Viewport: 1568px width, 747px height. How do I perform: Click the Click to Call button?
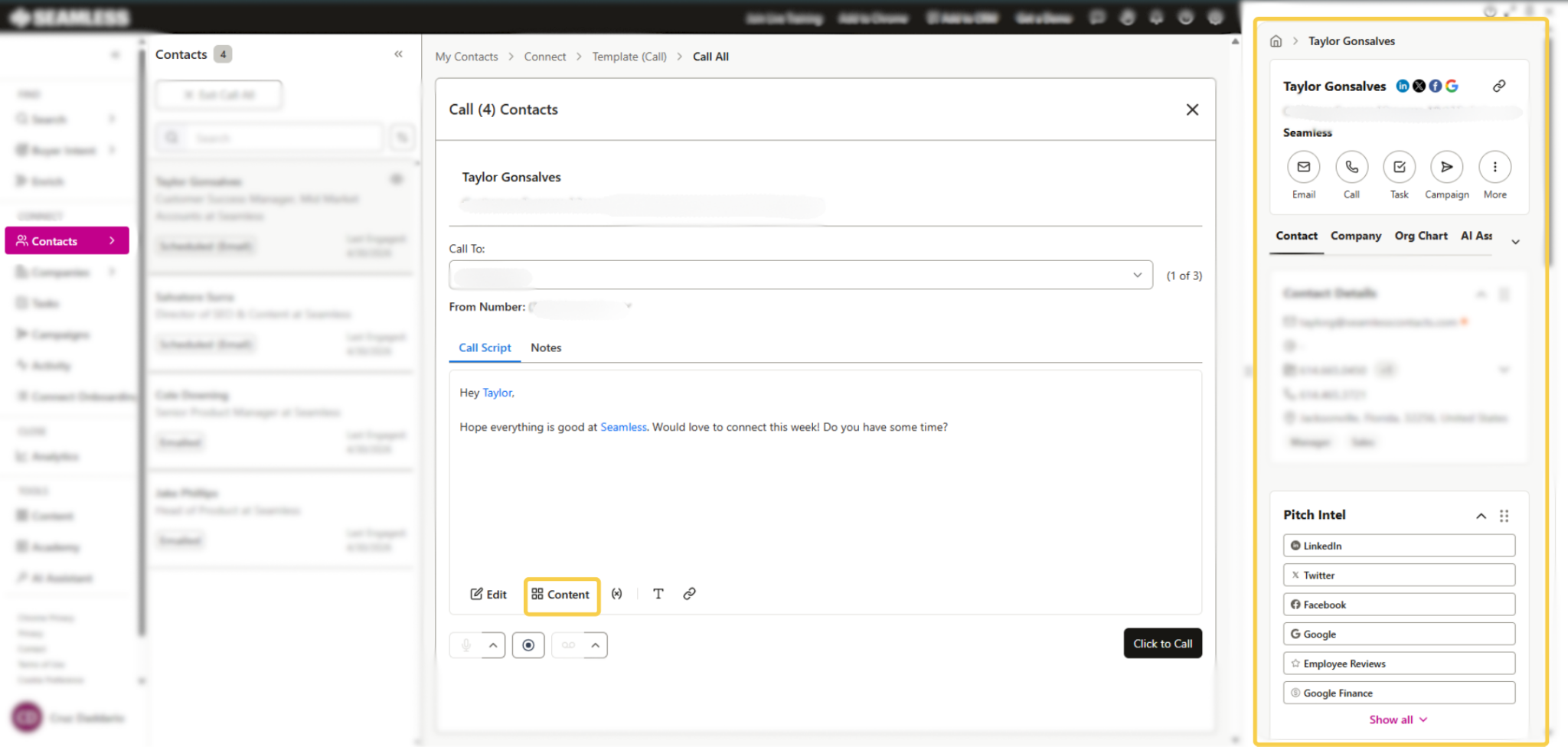click(1162, 644)
